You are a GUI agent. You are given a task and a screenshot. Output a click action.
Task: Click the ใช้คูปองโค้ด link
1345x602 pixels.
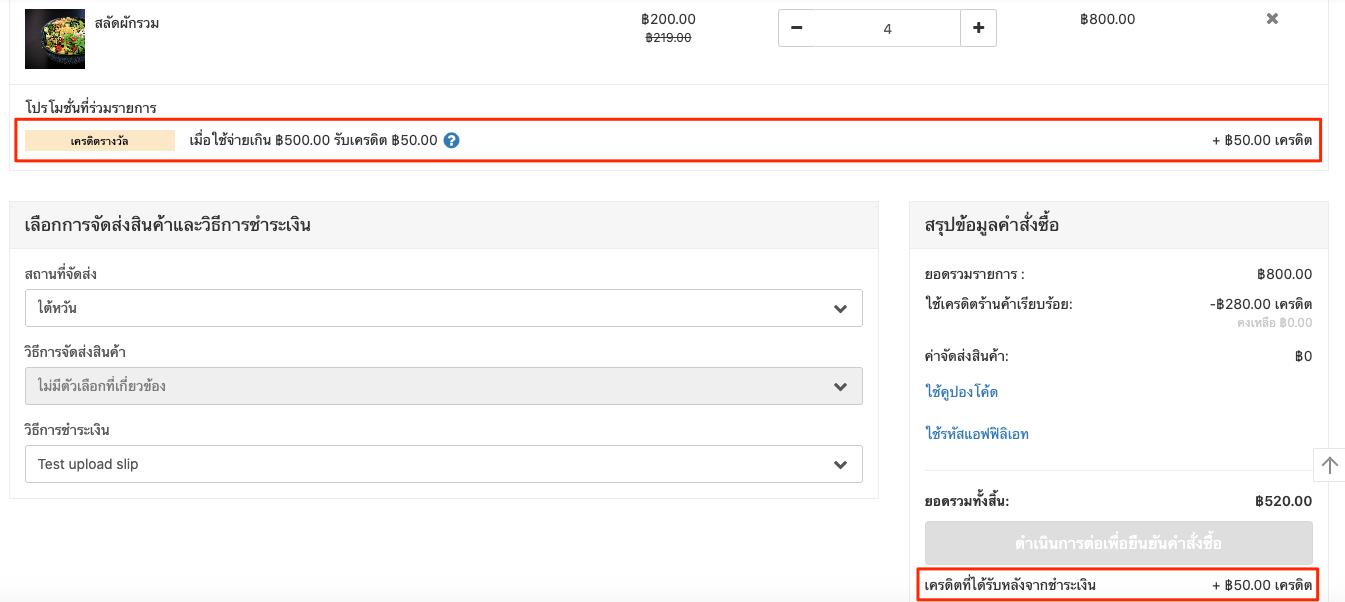point(961,392)
